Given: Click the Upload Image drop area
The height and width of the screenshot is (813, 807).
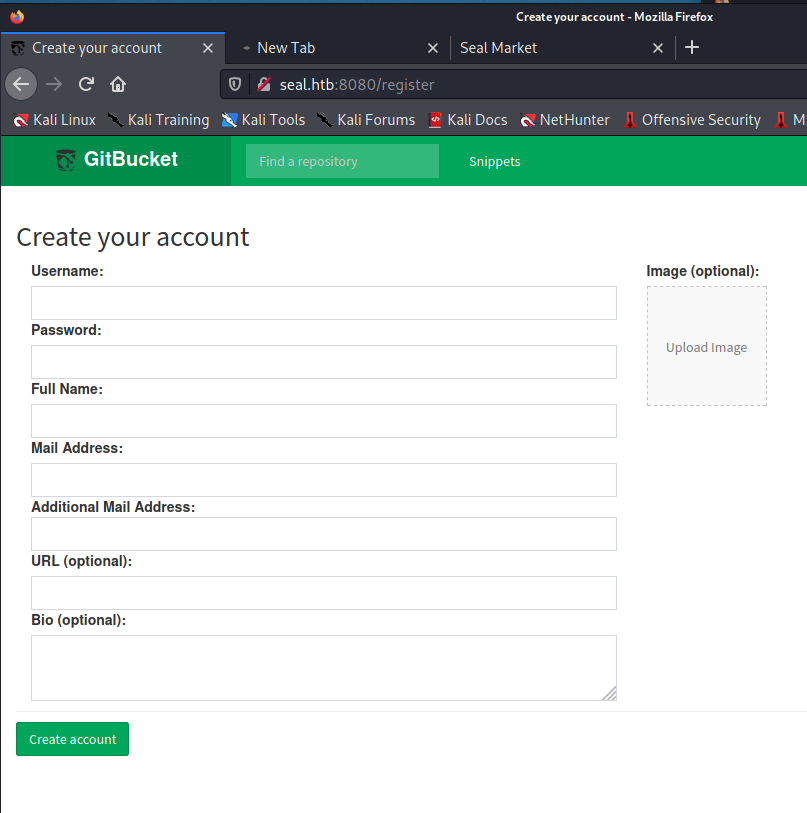Looking at the screenshot, I should [x=706, y=347].
